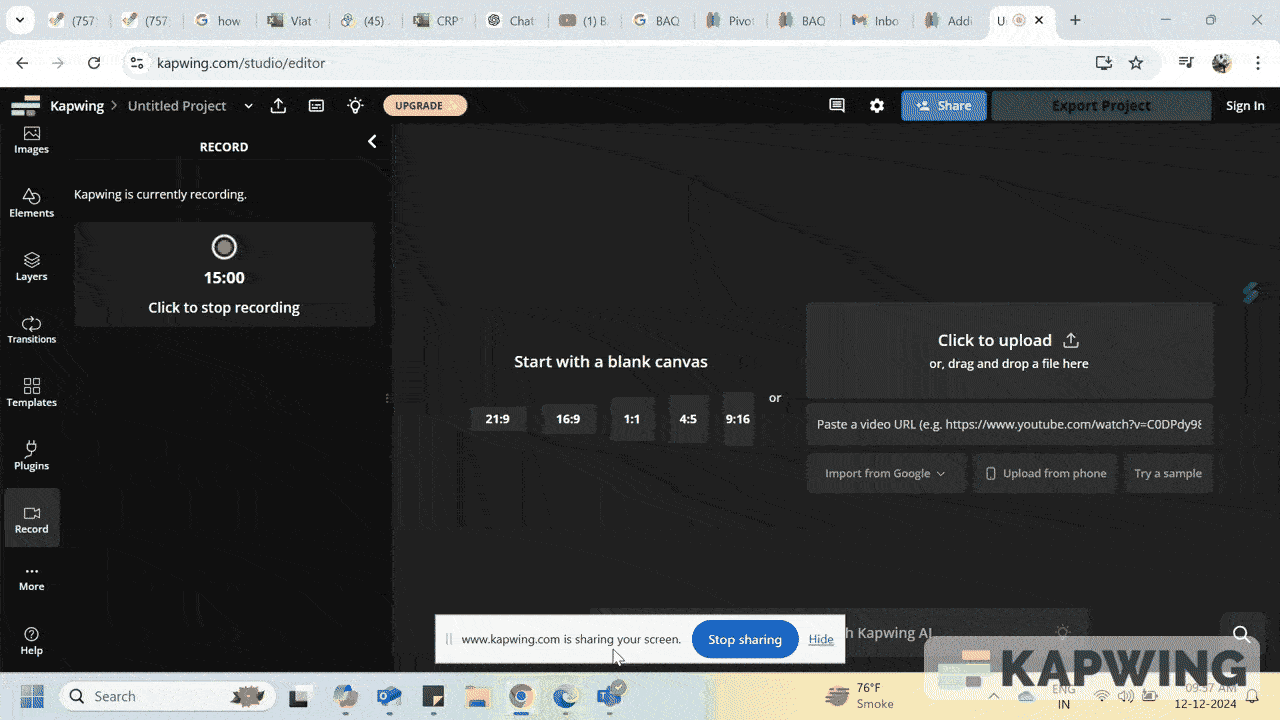Viewport: 1280px width, 720px height.
Task: Switch to the Chat browser tab
Action: 510,20
